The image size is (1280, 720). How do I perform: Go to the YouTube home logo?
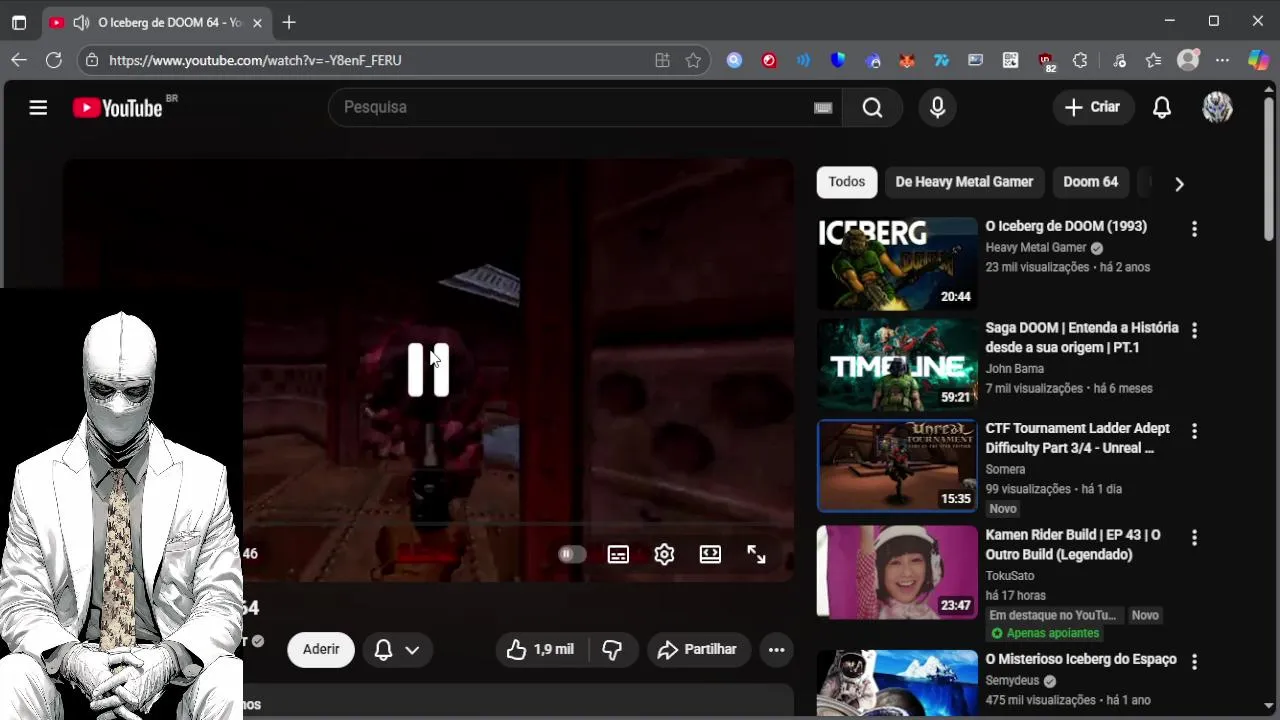118,107
